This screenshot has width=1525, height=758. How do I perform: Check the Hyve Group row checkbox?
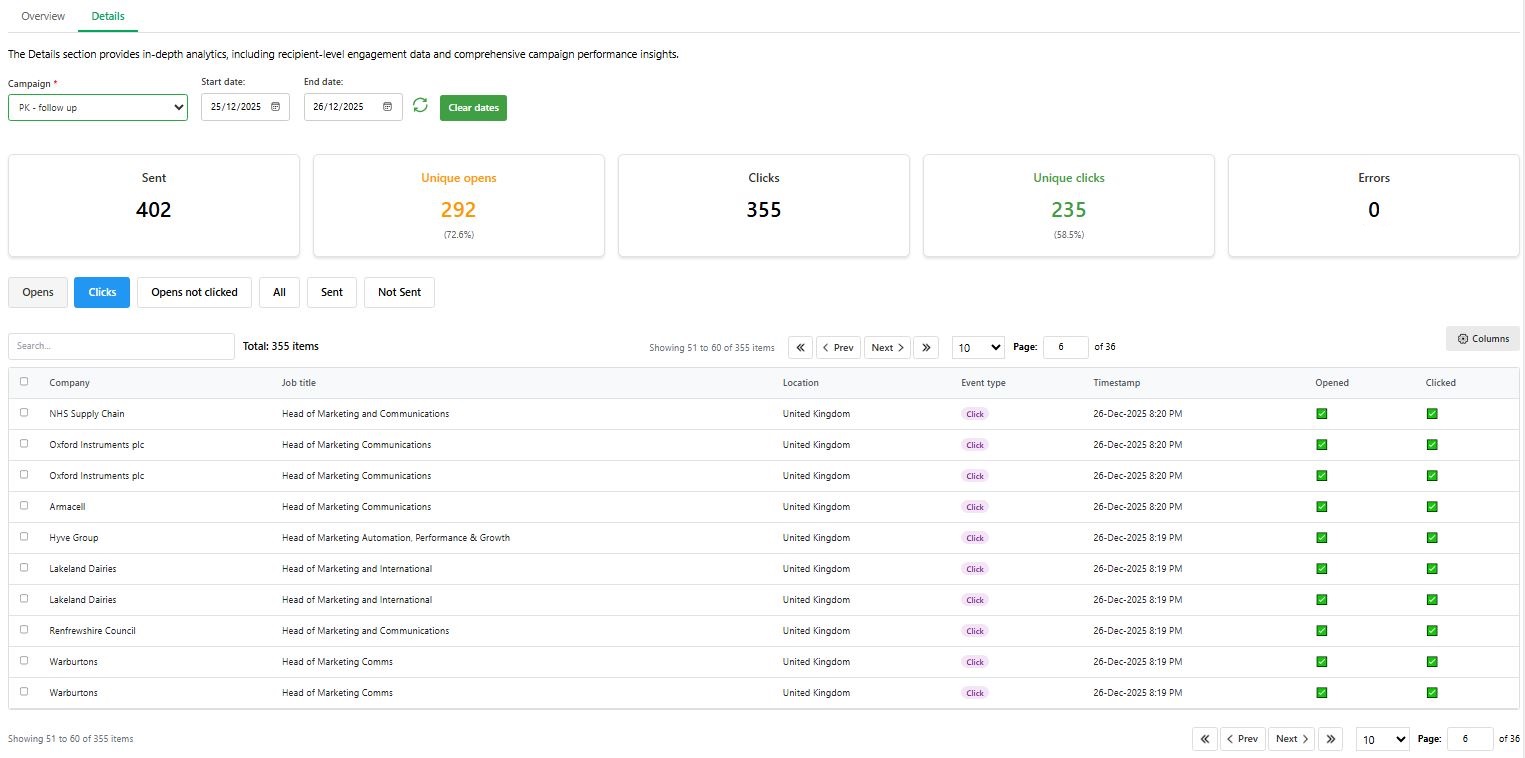[x=25, y=537]
